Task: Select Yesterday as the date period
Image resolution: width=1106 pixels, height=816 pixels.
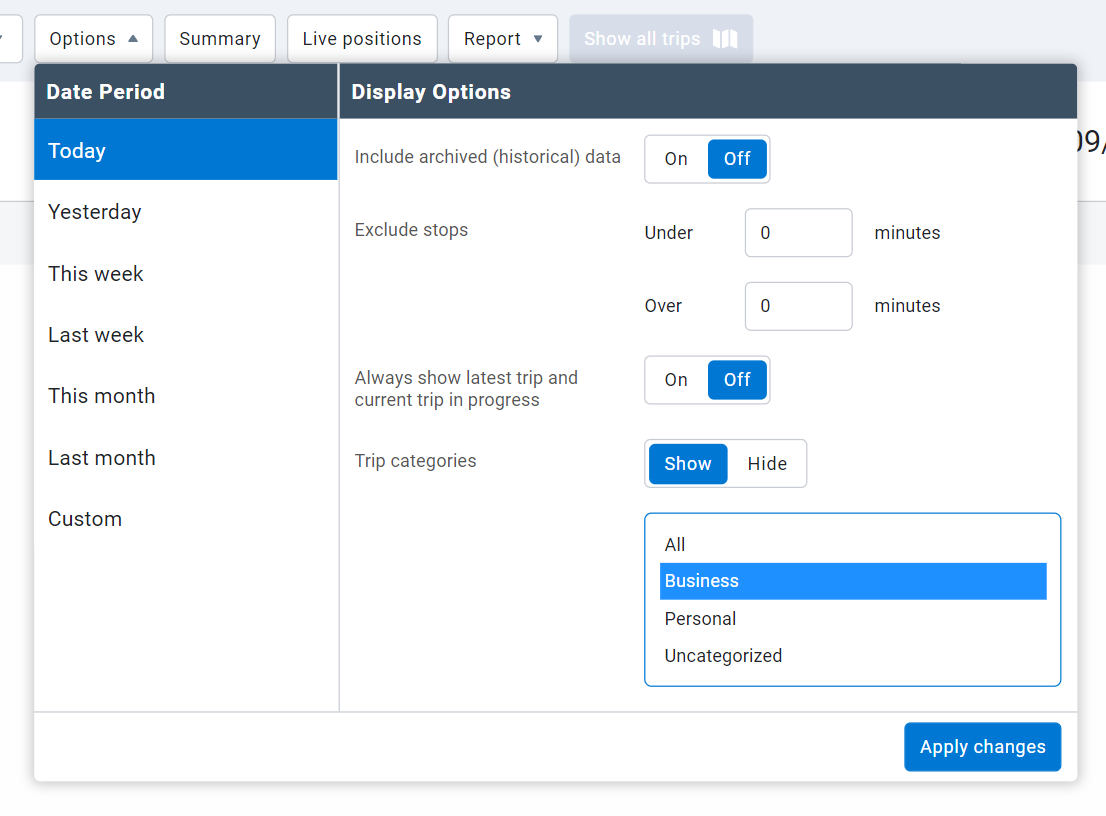Action: pyautogui.click(x=95, y=212)
